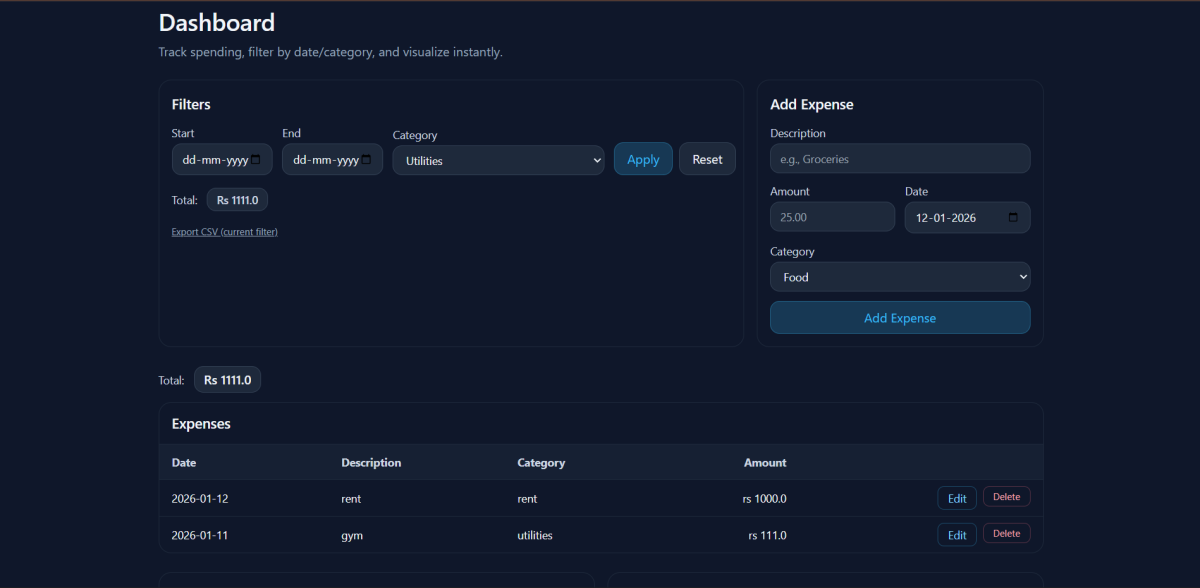Delete the gym expense entry

pyautogui.click(x=1006, y=534)
